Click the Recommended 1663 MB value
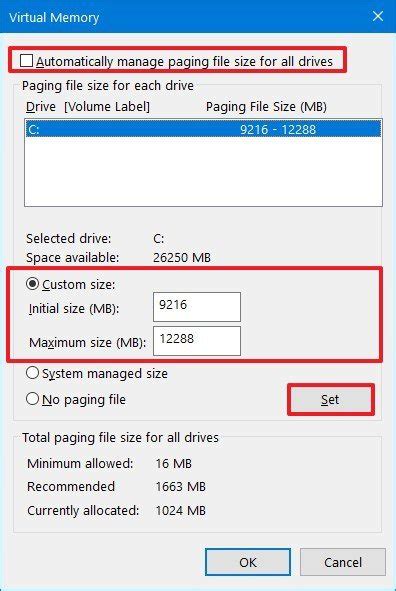 point(180,487)
